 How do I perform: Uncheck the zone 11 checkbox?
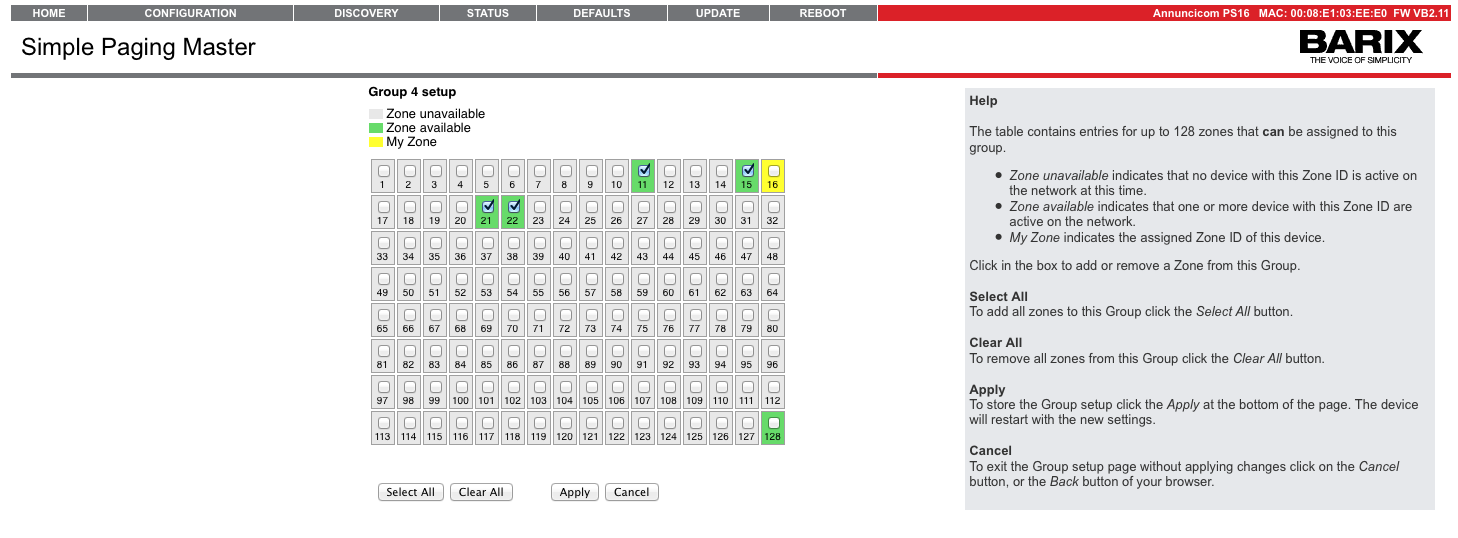pos(643,170)
